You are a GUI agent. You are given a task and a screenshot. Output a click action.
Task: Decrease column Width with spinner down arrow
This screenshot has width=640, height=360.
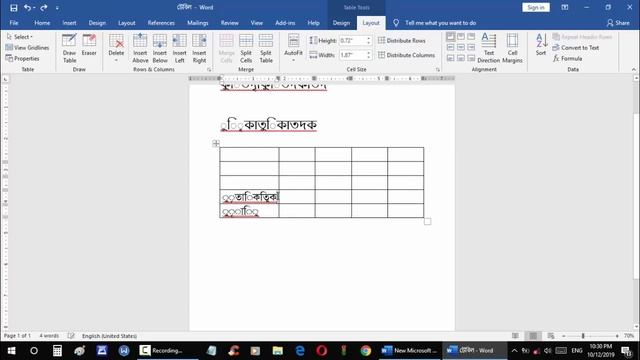click(x=369, y=58)
